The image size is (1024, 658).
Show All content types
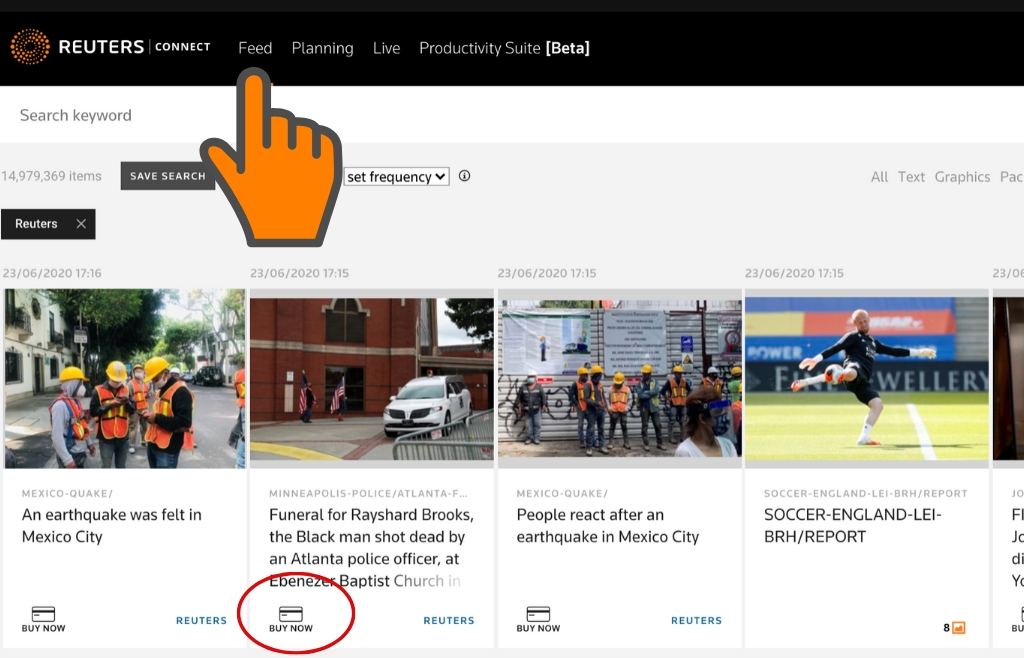(879, 177)
